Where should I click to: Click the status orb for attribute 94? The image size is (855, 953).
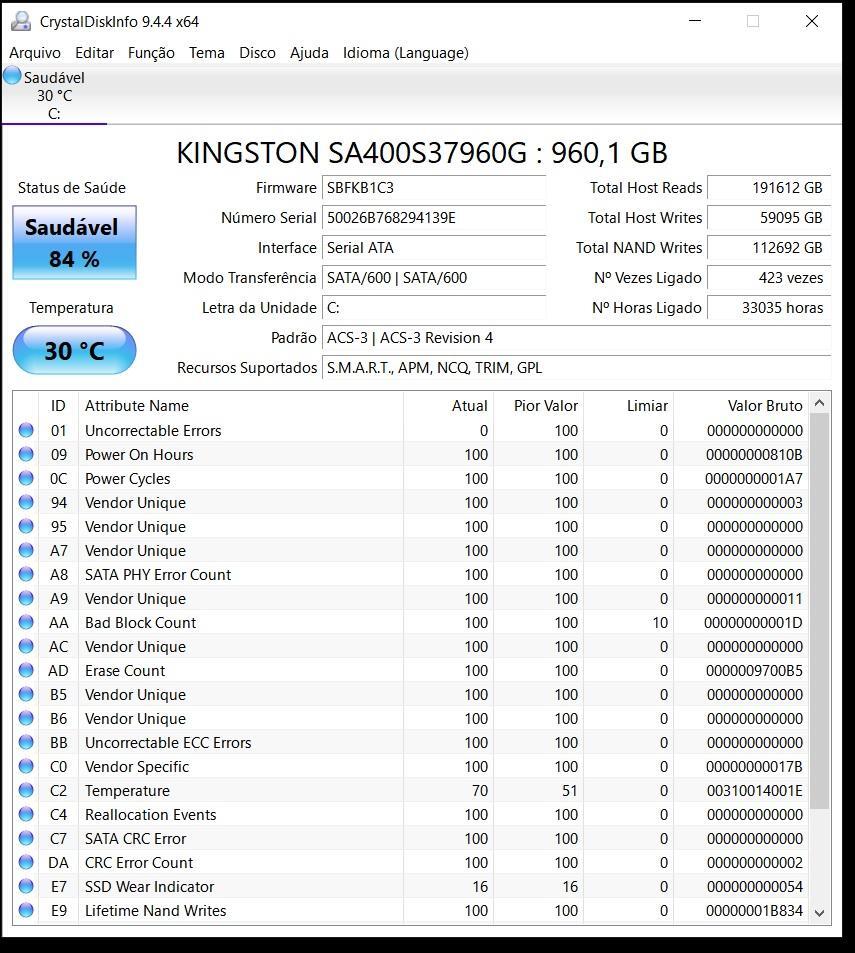(26, 502)
